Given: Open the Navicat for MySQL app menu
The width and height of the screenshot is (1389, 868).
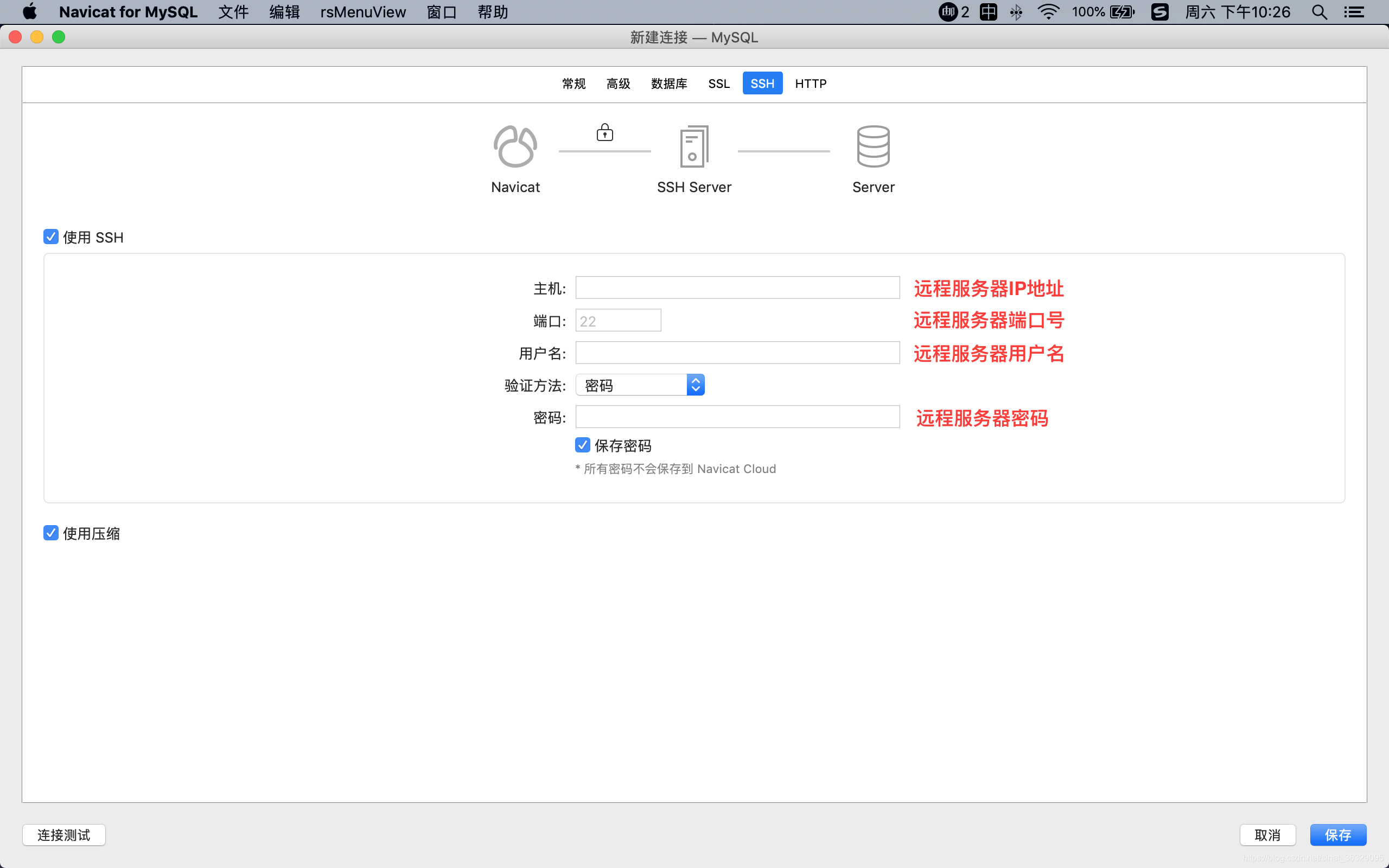Looking at the screenshot, I should [x=129, y=12].
